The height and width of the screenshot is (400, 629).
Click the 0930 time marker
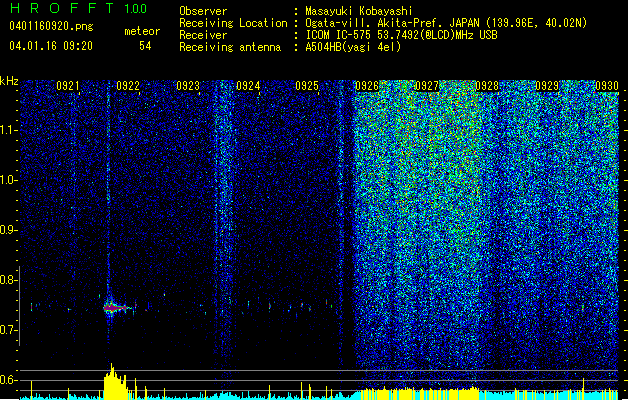[607, 86]
